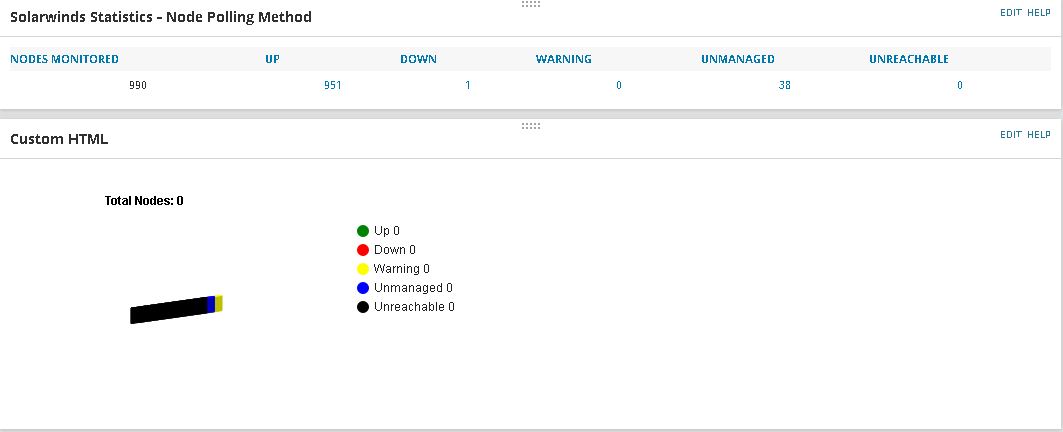The image size is (1063, 432).
Task: Click the 'Down 0' legend label
Action: [395, 250]
